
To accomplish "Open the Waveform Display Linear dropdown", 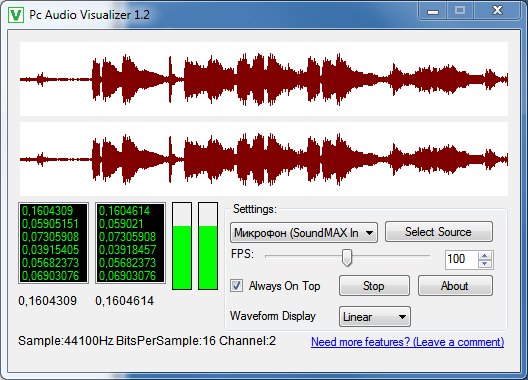I will click(x=375, y=317).
